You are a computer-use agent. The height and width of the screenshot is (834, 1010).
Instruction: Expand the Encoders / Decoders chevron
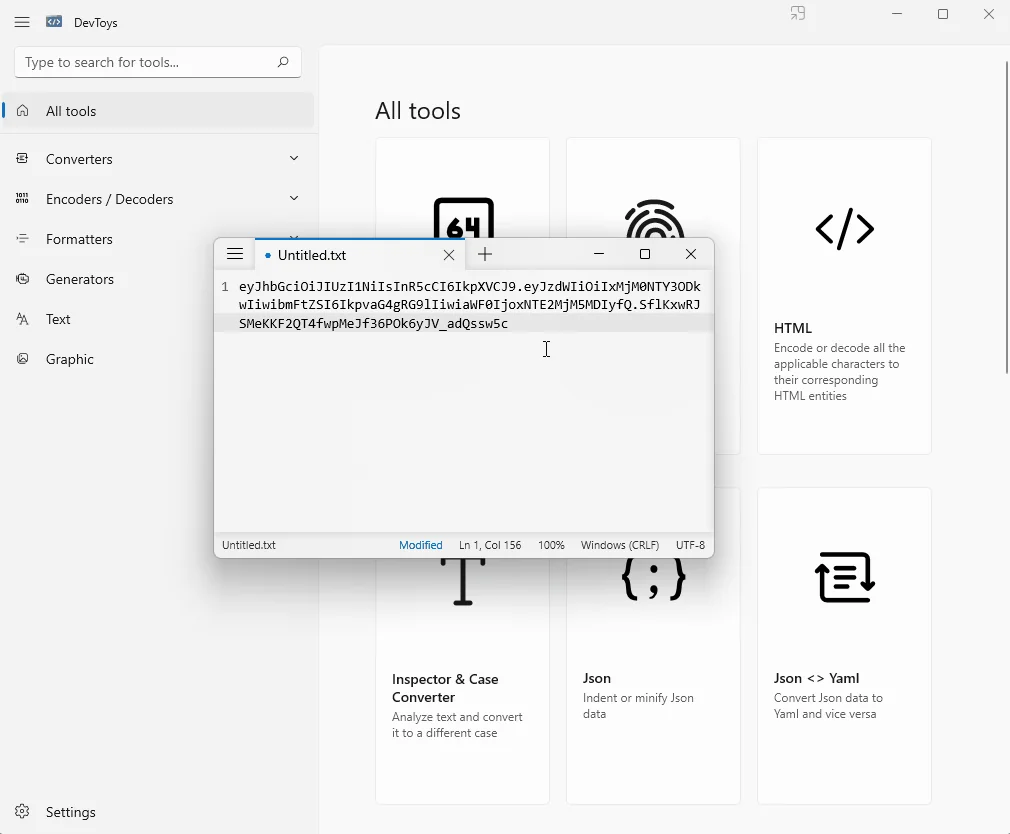pyautogui.click(x=293, y=198)
